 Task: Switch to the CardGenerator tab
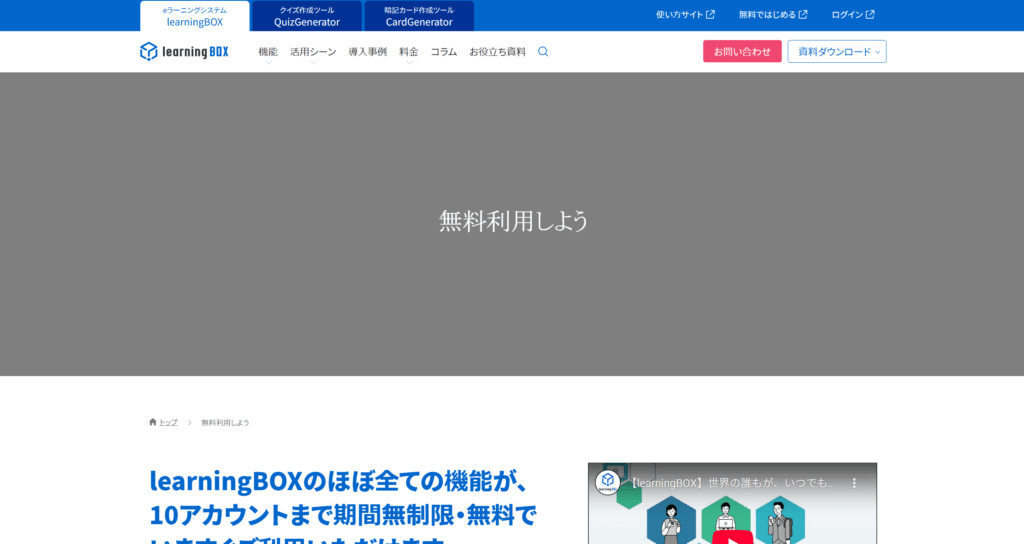tap(419, 16)
